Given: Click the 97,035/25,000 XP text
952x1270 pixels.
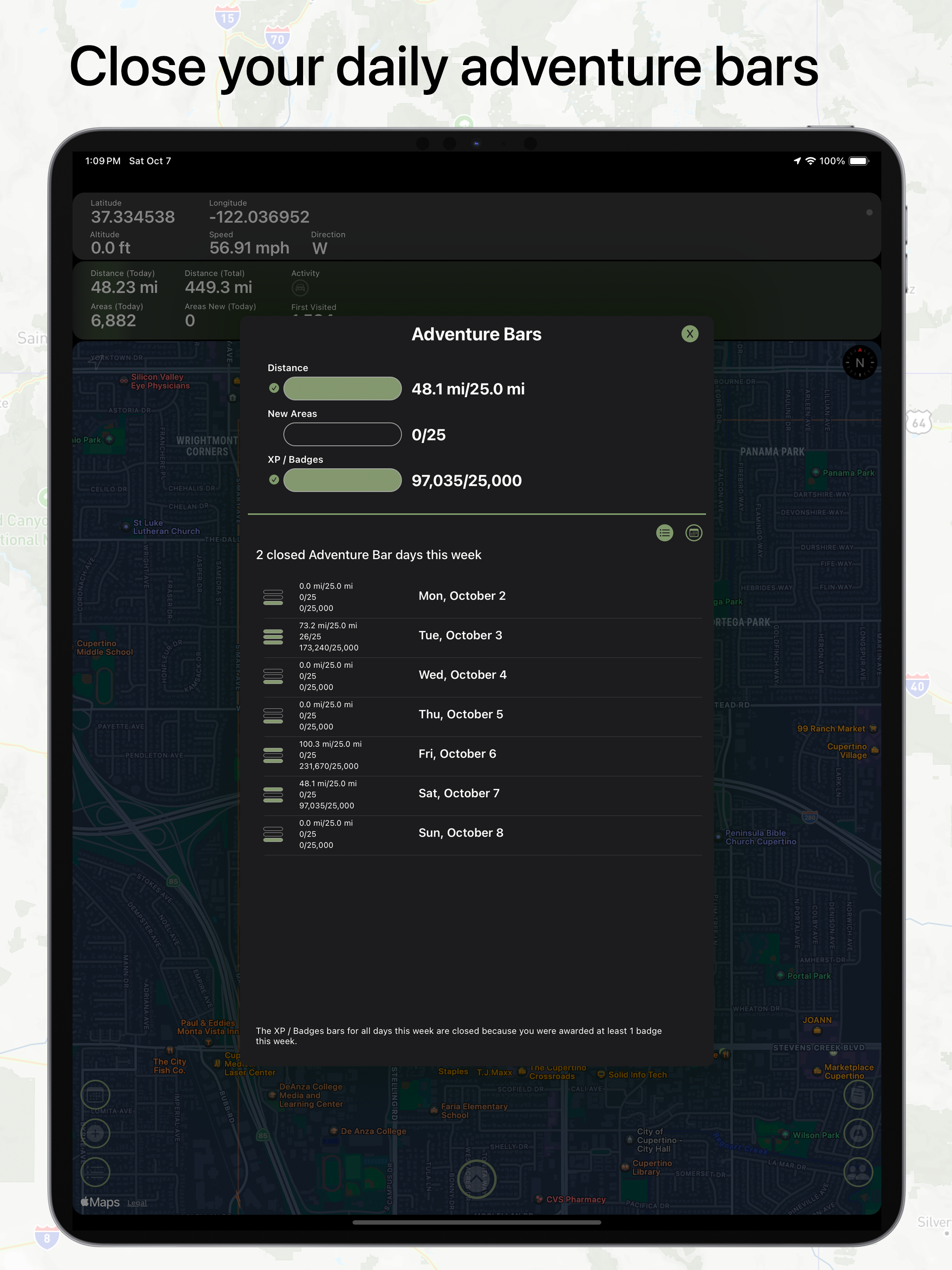Looking at the screenshot, I should (466, 481).
